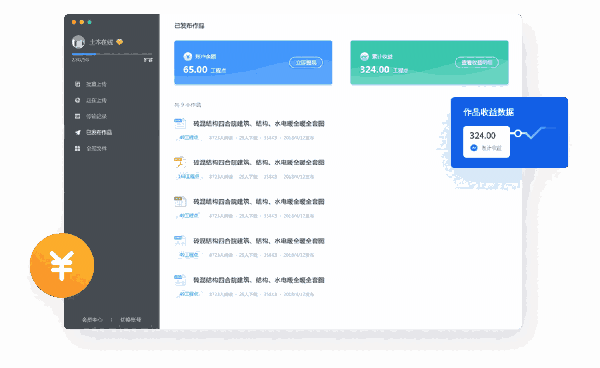Select 传输记录 in the sidebar menu

coord(96,116)
